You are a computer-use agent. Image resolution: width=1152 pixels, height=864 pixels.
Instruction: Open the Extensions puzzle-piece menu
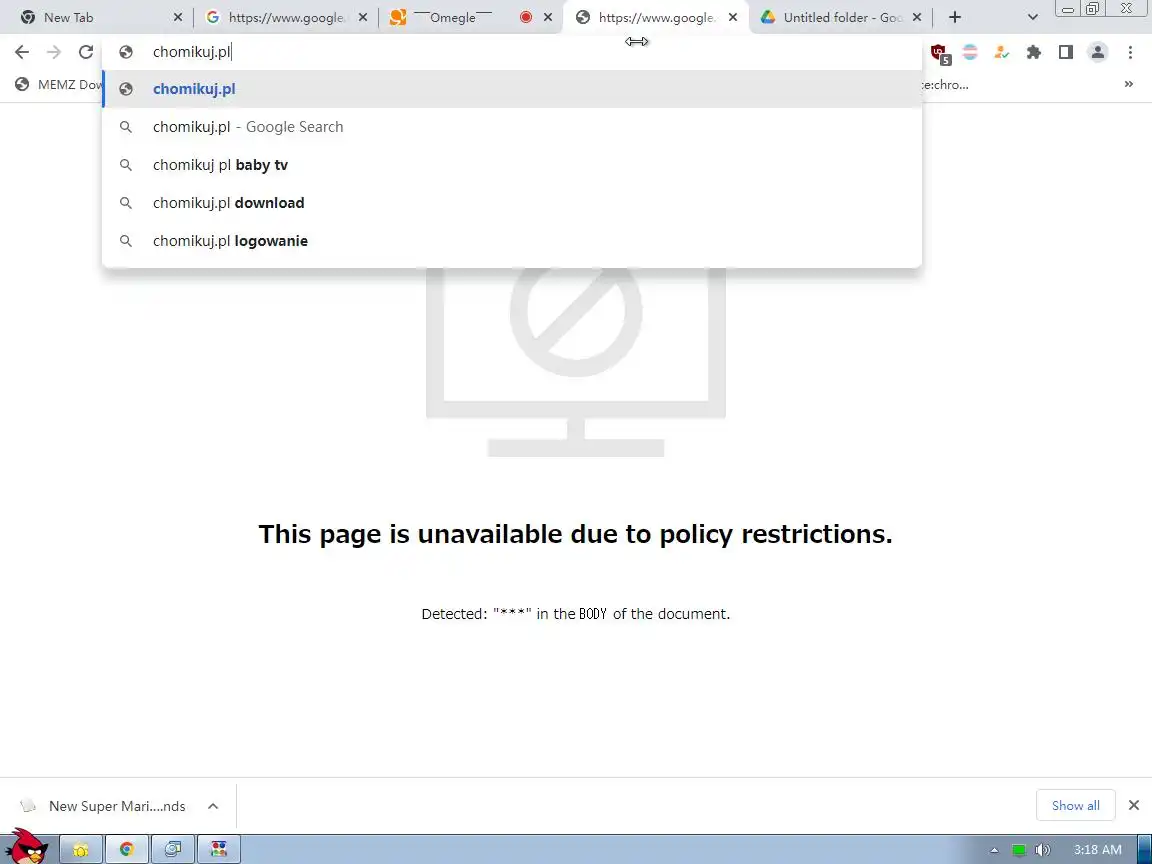tap(1034, 52)
